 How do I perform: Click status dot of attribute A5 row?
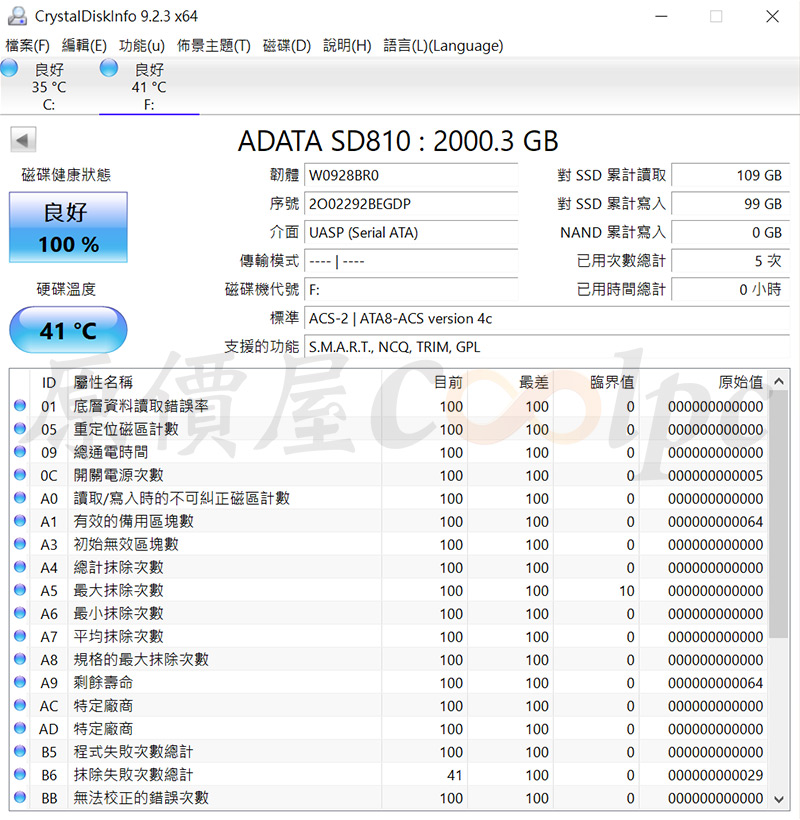pos(20,589)
